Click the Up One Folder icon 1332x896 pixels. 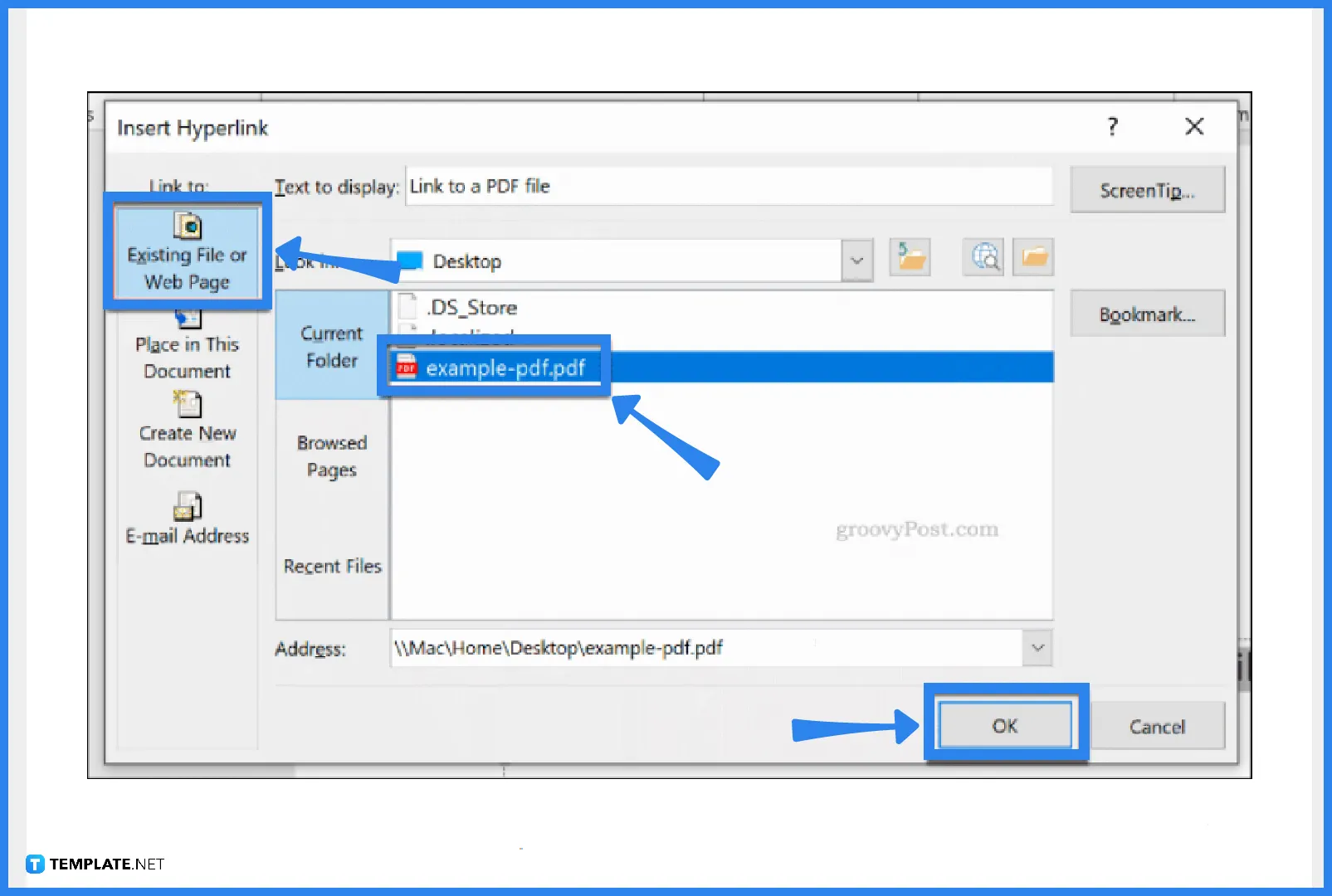click(x=910, y=258)
